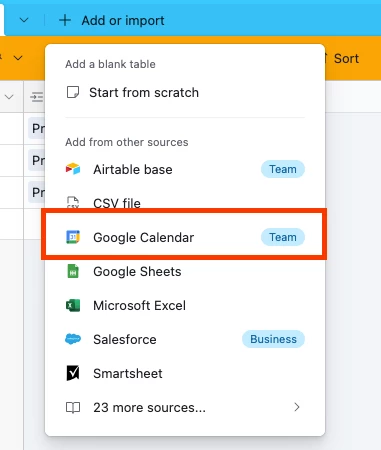Click the Team badge on Airtable base

(x=283, y=169)
